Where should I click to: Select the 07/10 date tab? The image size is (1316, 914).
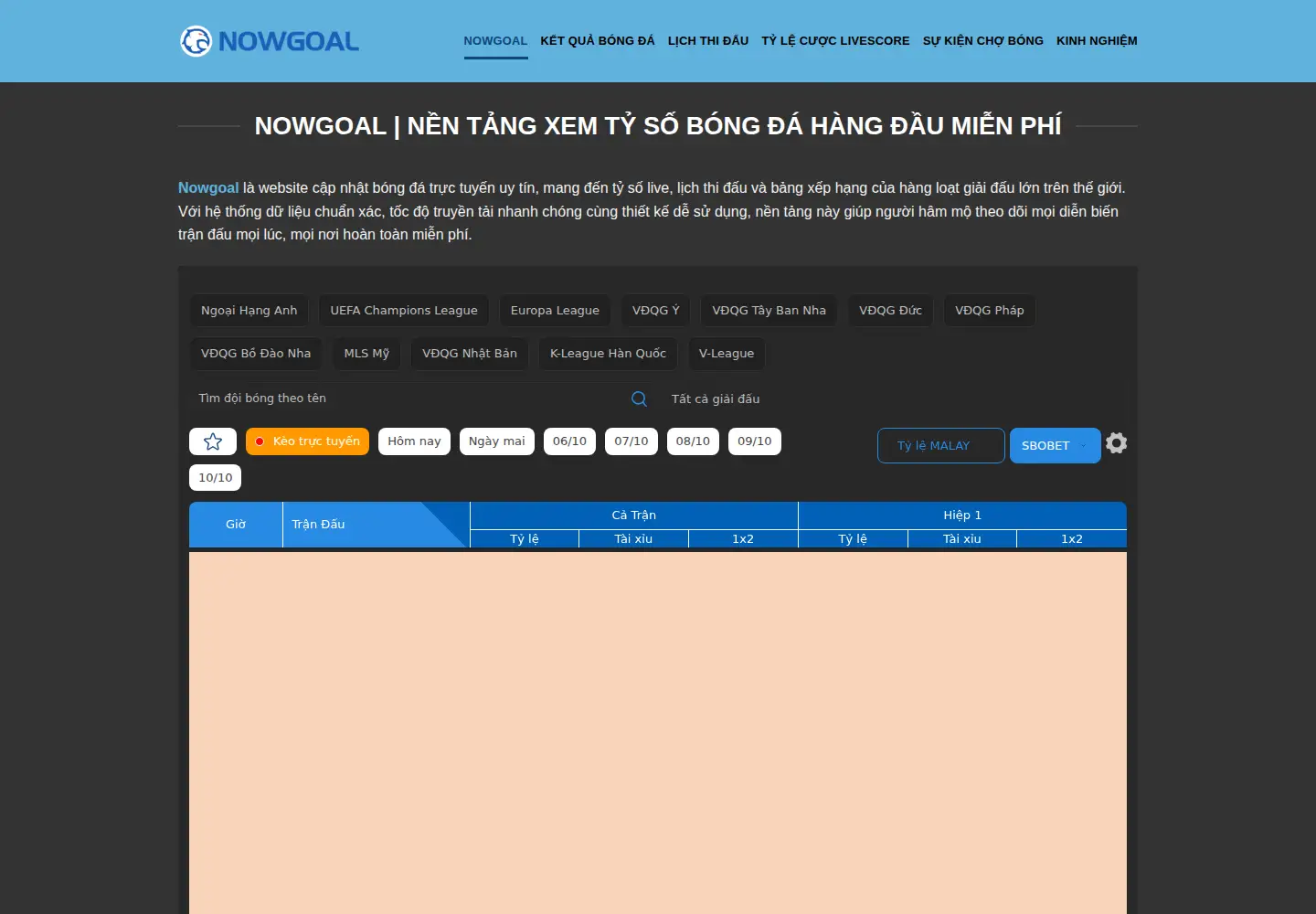pyautogui.click(x=631, y=441)
